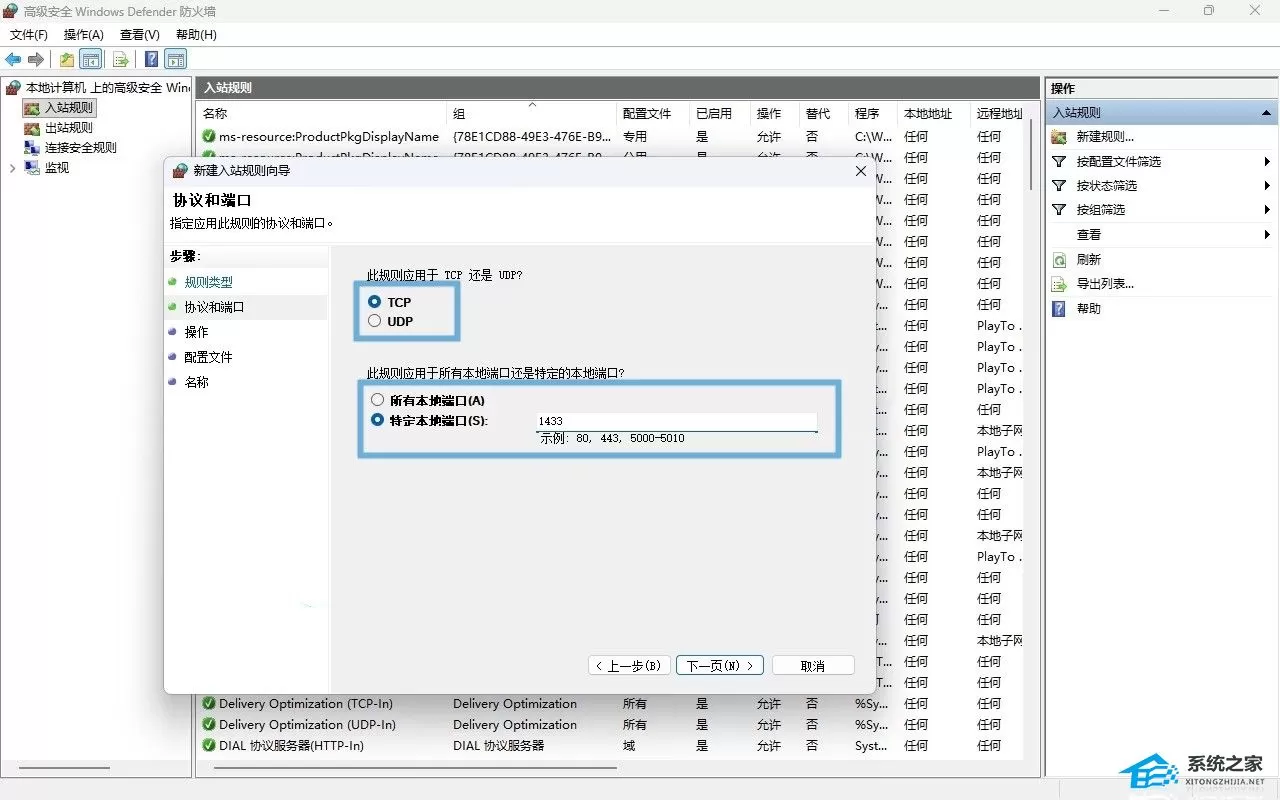1280x800 pixels.
Task: Select 出站规则 in the console tree
Action: [69, 127]
